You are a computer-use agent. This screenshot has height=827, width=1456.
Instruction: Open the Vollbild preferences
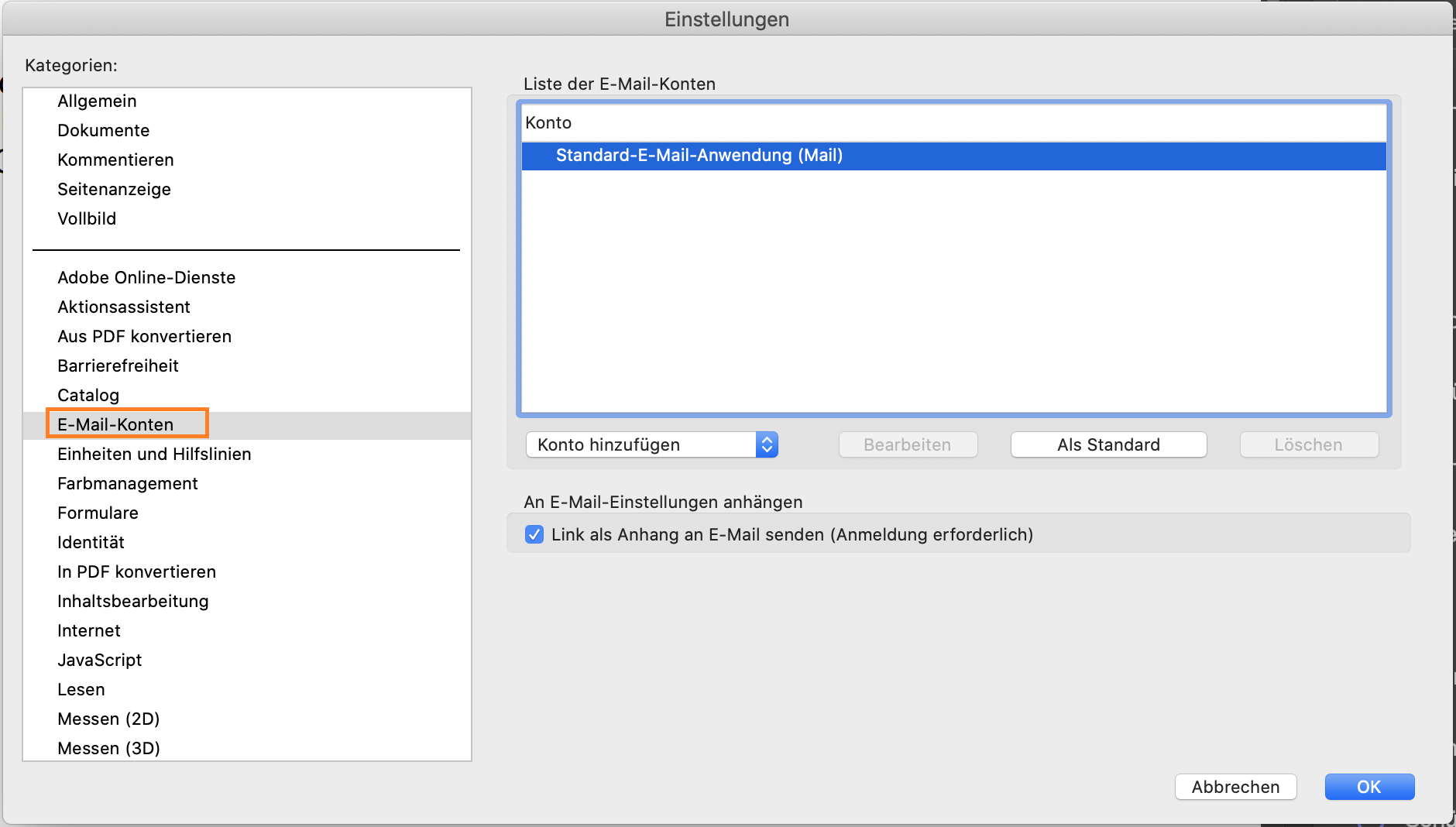[86, 218]
